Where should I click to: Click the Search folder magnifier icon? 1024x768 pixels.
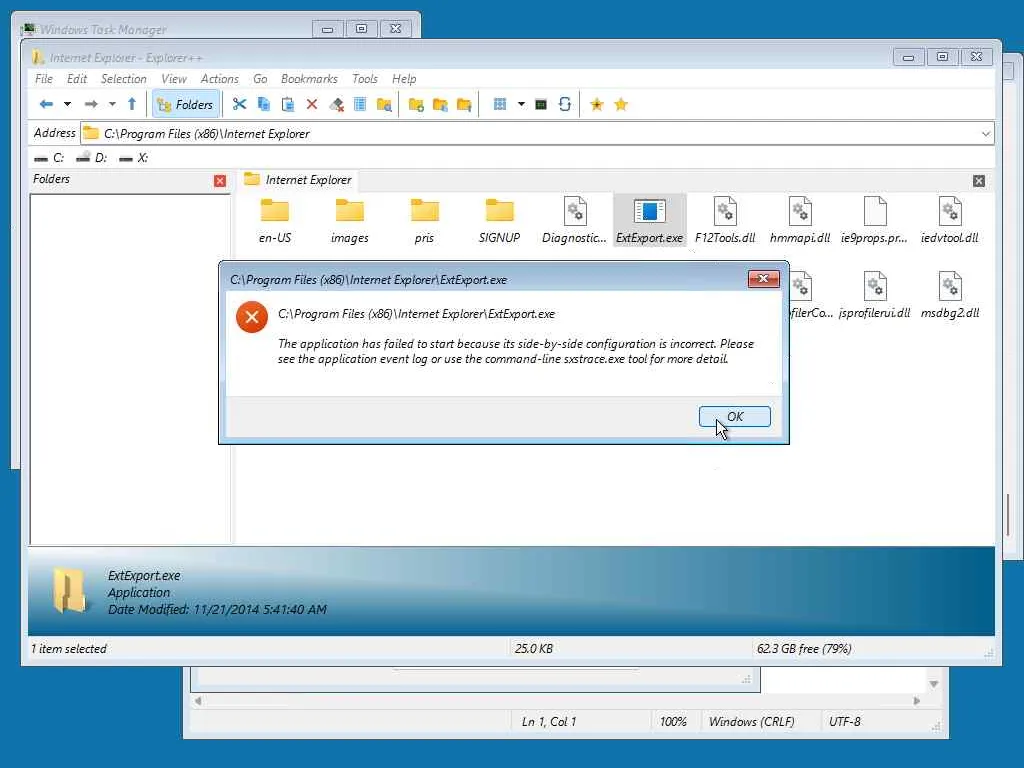tap(384, 104)
